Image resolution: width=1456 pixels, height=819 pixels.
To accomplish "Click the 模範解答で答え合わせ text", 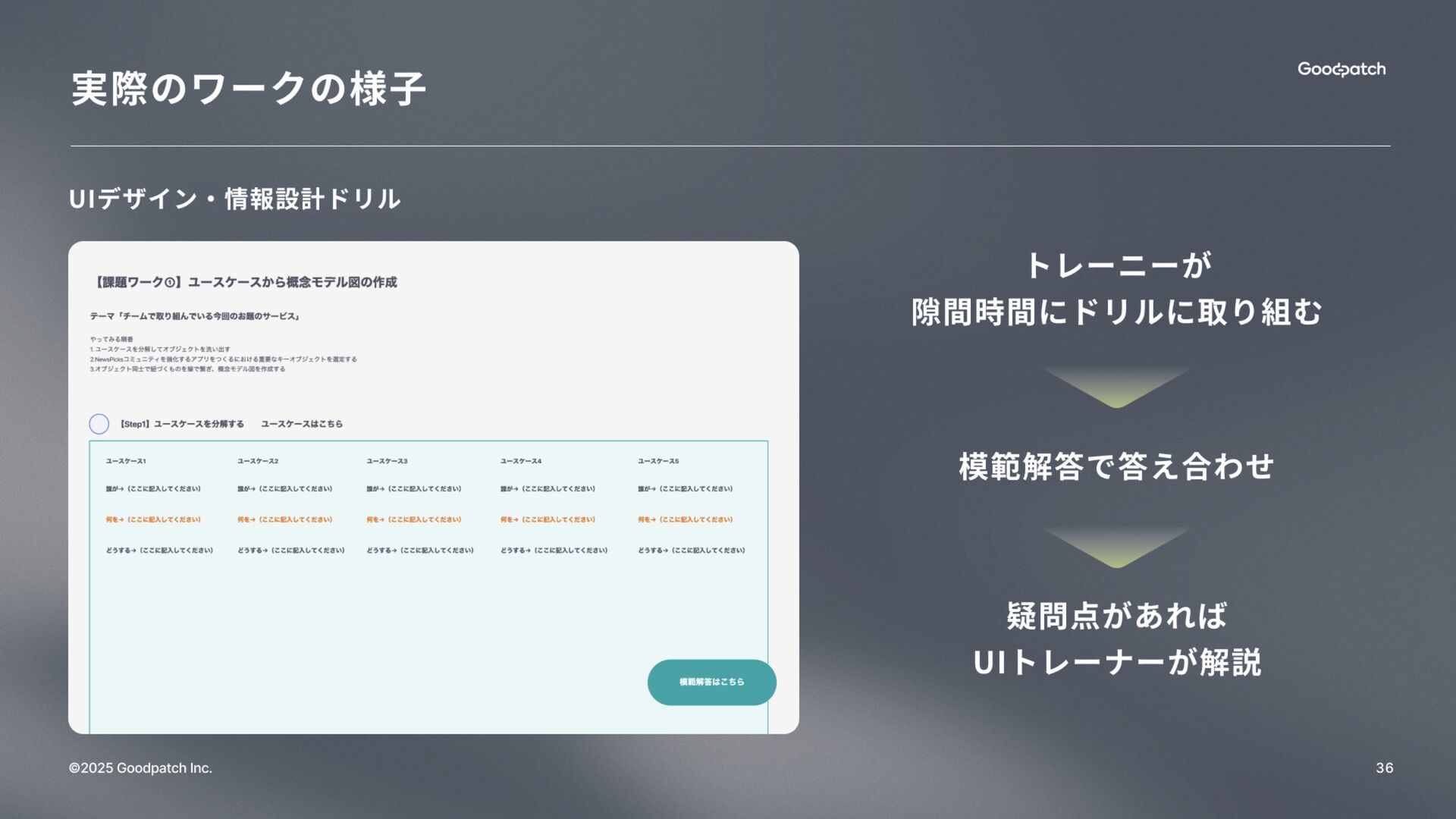I will point(1116,466).
